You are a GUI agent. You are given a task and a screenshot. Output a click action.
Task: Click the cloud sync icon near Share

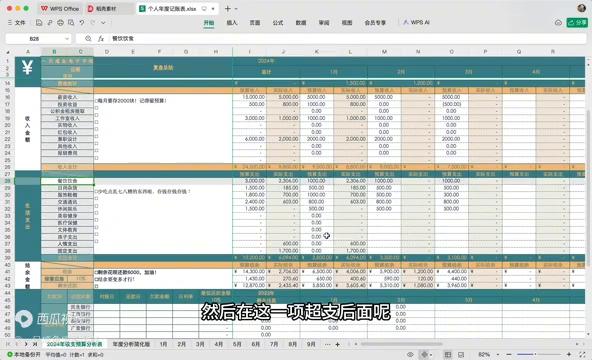point(558,23)
